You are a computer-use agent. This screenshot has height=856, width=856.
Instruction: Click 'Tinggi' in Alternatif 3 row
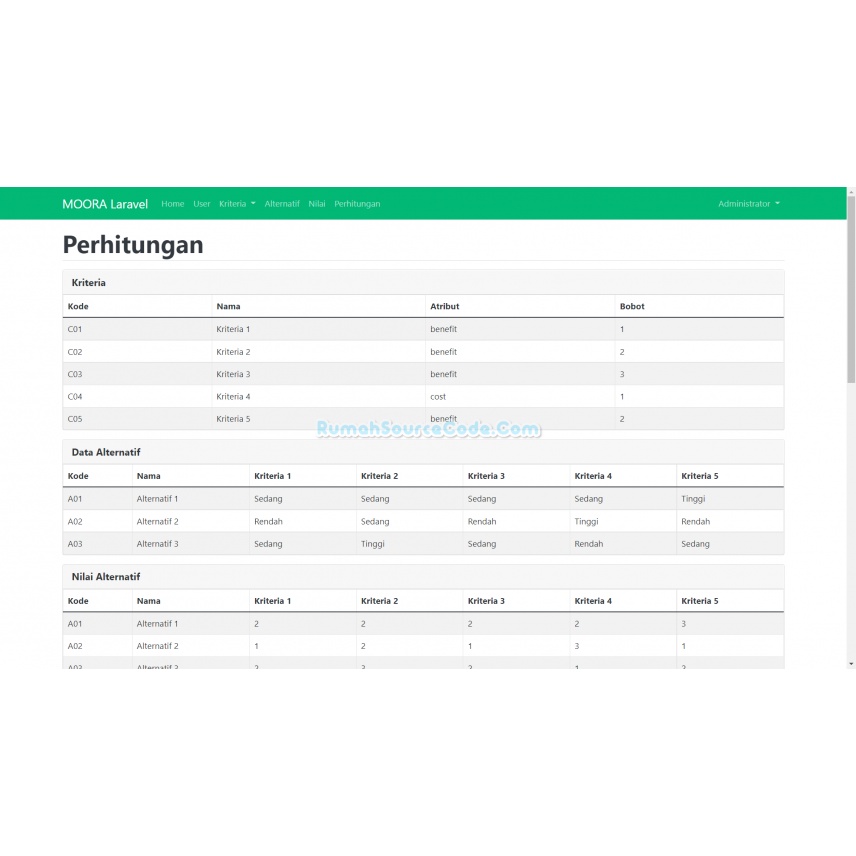(x=373, y=544)
